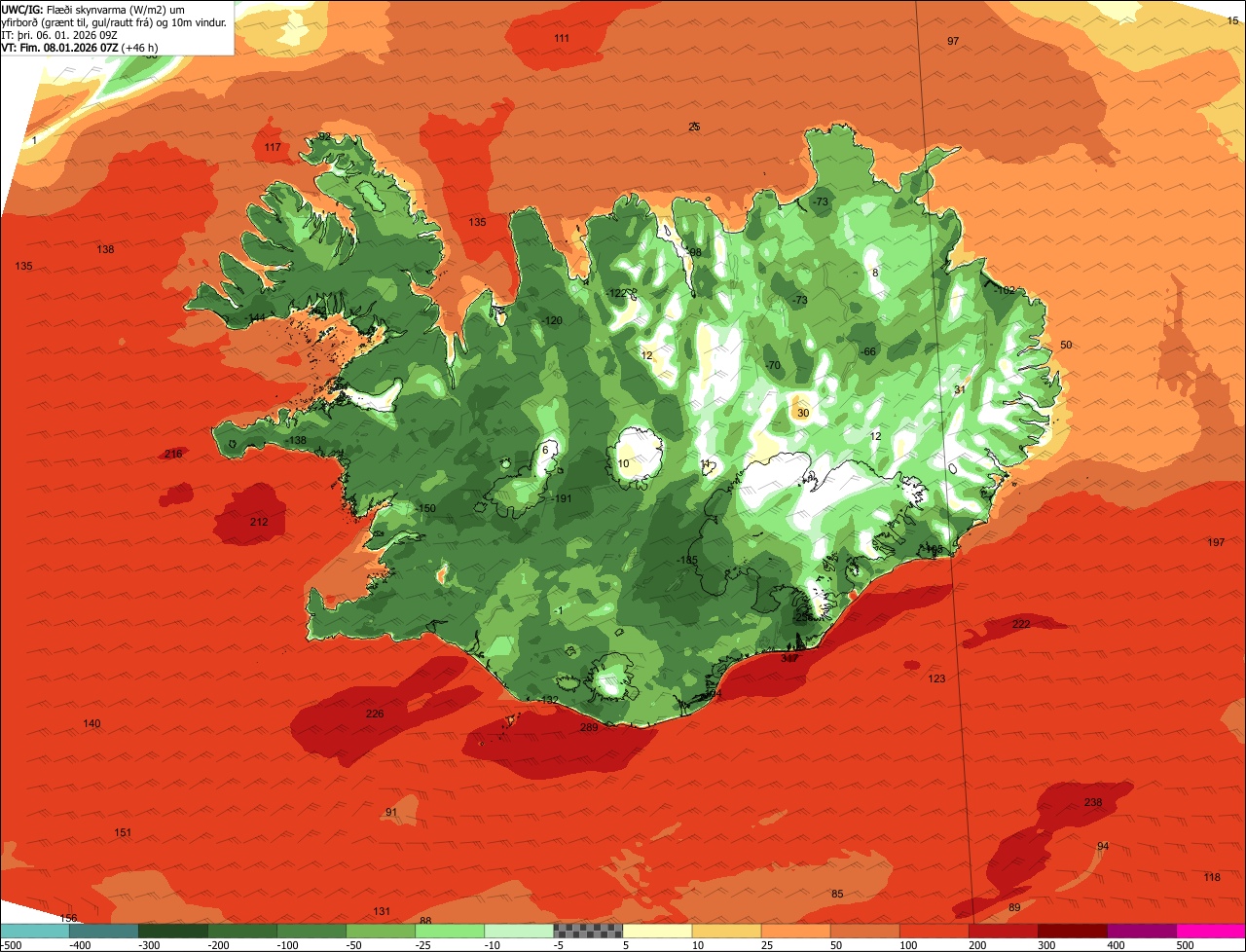Select the -66 value in northeast Iceland

(868, 351)
